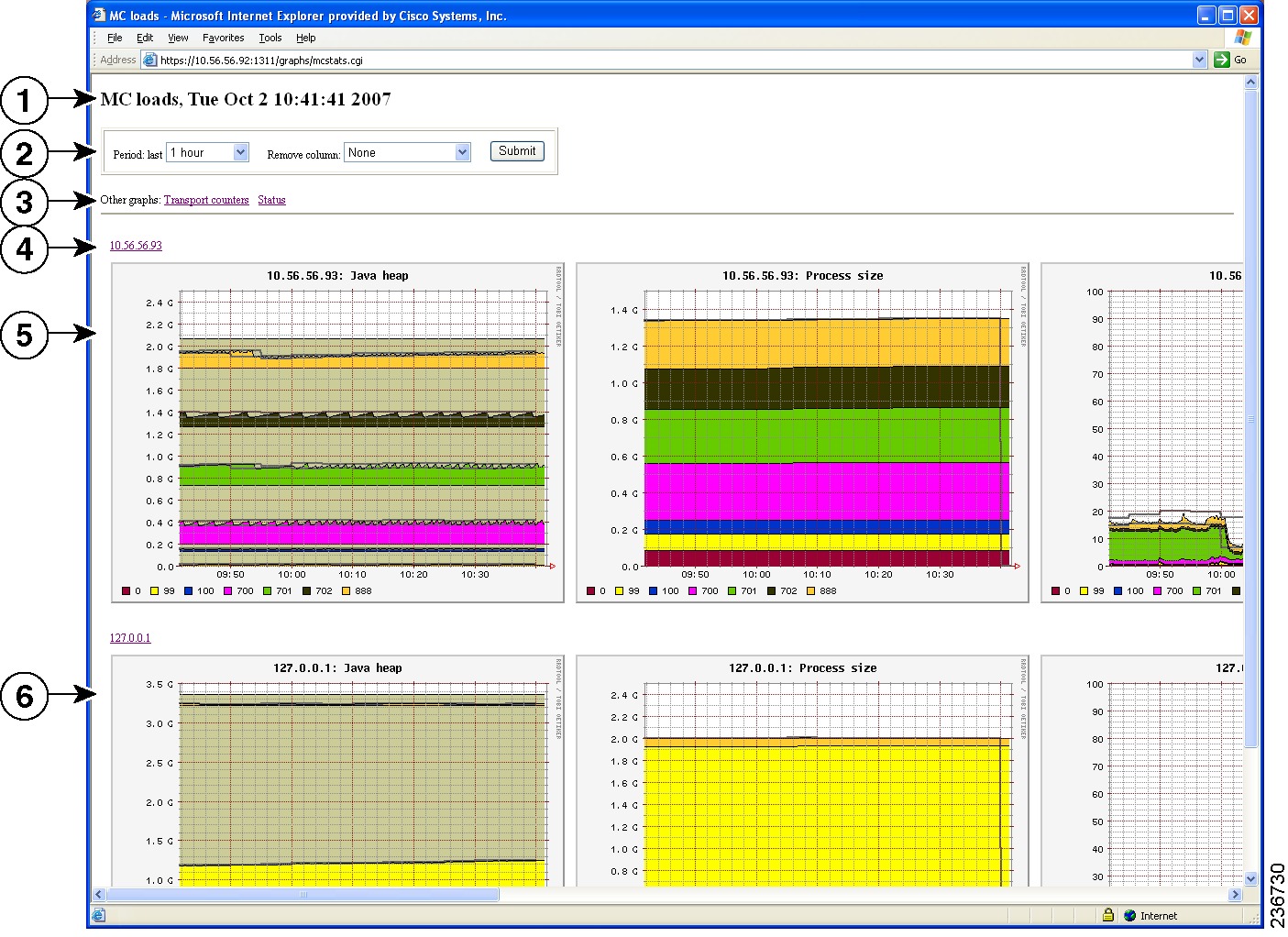Click the 127.0.0.1 Process size graph

802,771
